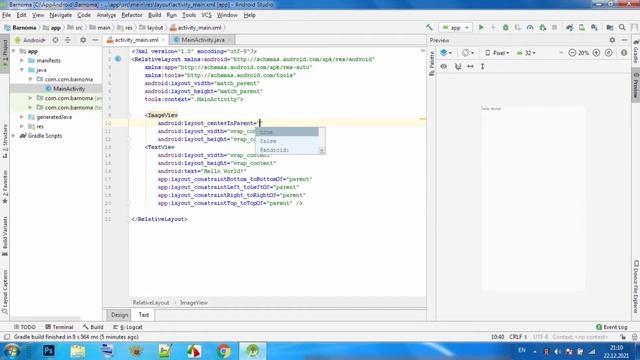This screenshot has height=360, width=640.
Task: Open Preview panel settings gear
Action: pyautogui.click(x=612, y=40)
